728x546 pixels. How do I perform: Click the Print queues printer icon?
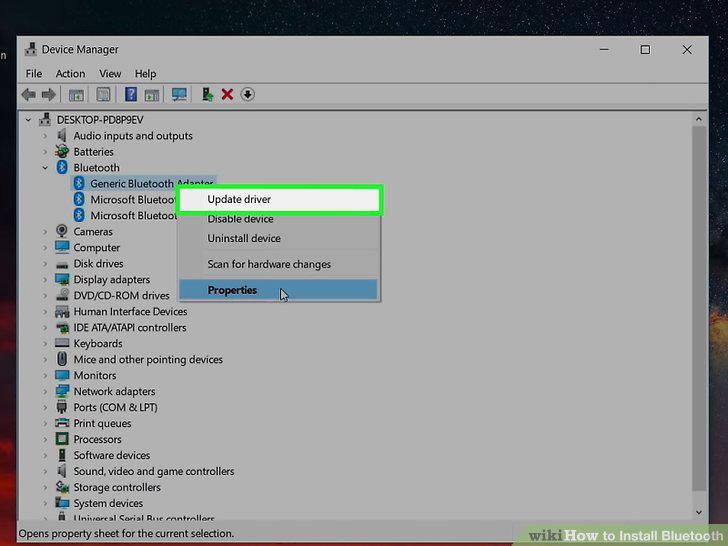click(62, 423)
